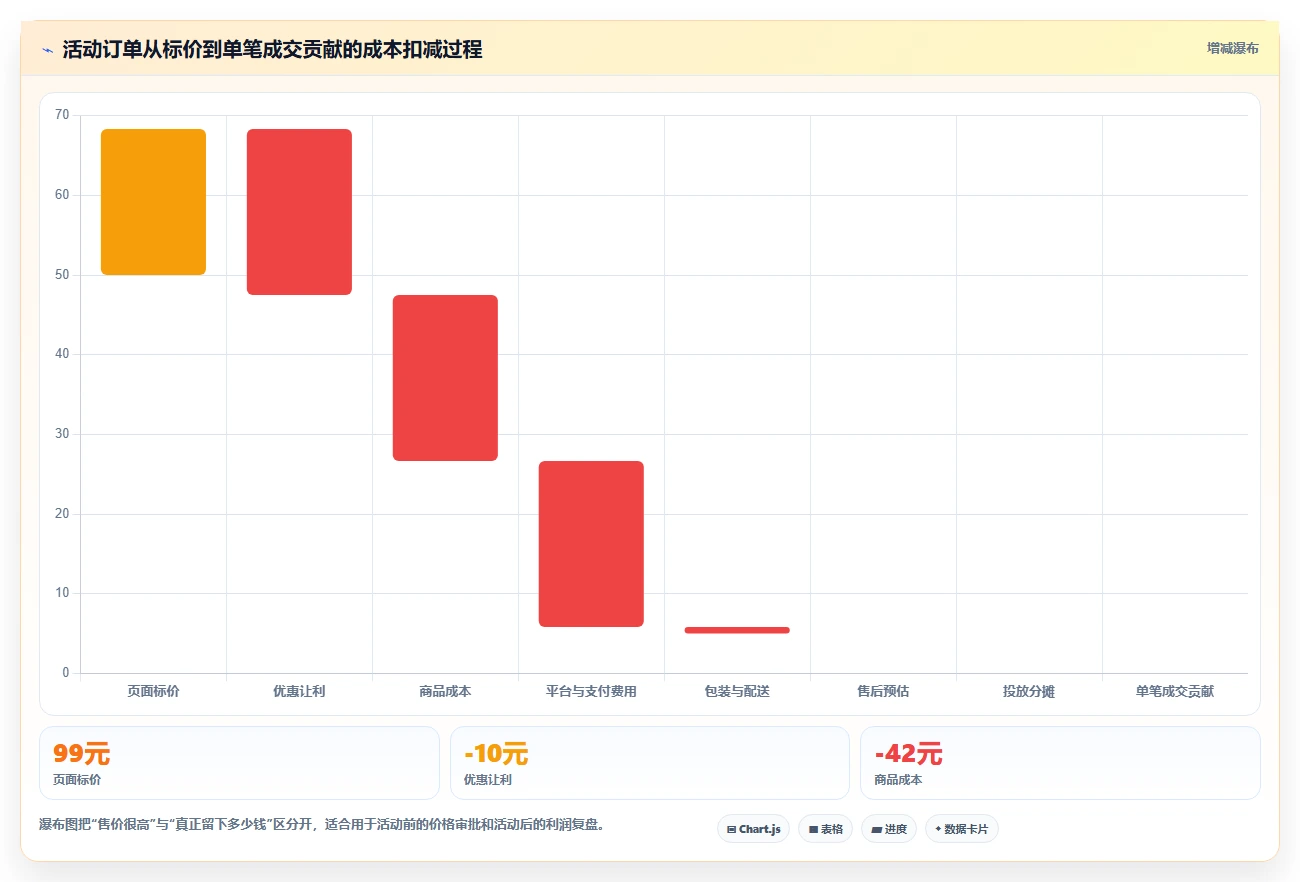The width and height of the screenshot is (1300, 882).
Task: Click the y-axis label 70
Action: click(x=62, y=115)
